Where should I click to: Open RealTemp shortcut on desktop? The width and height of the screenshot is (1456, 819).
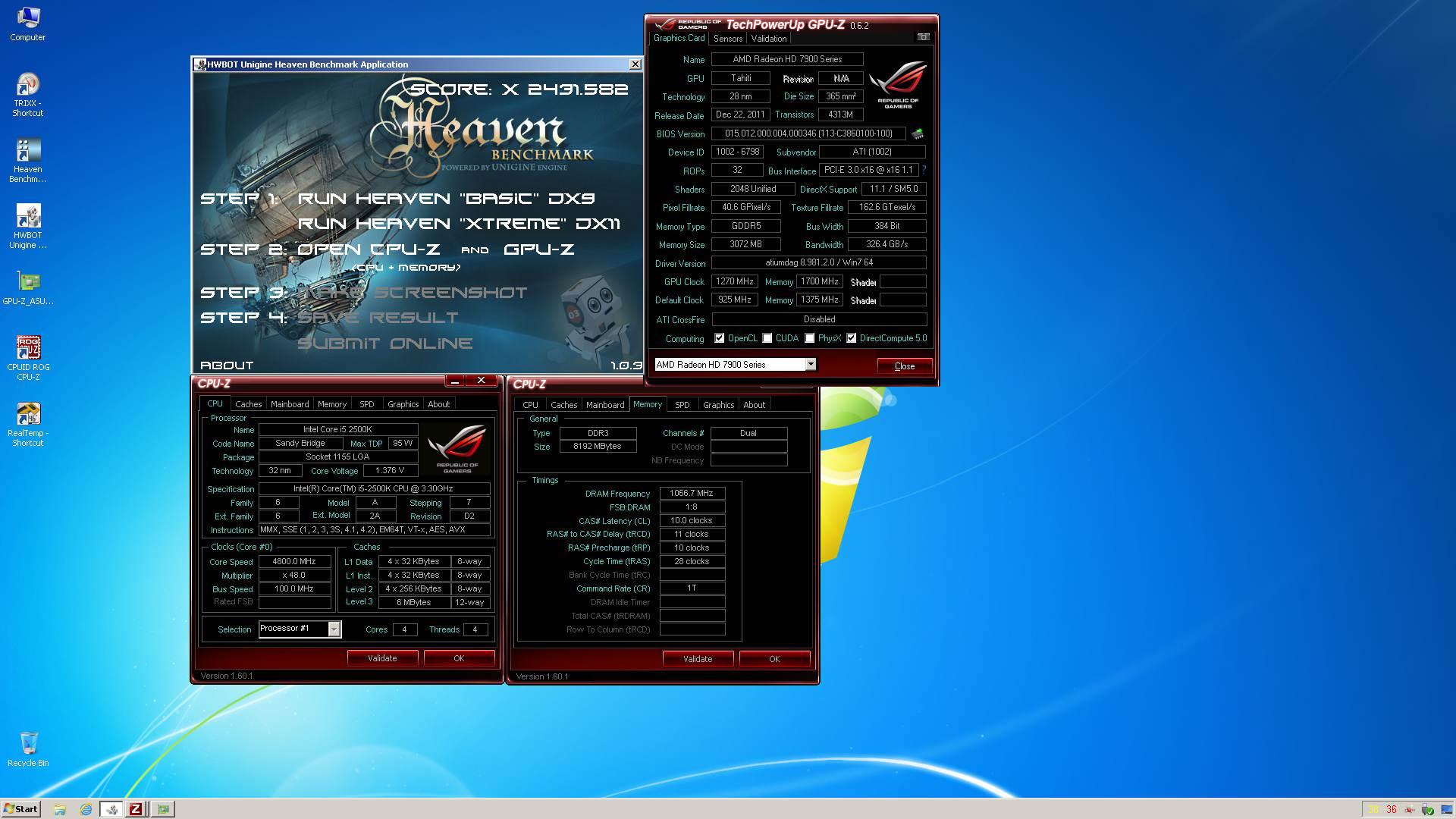[27, 424]
